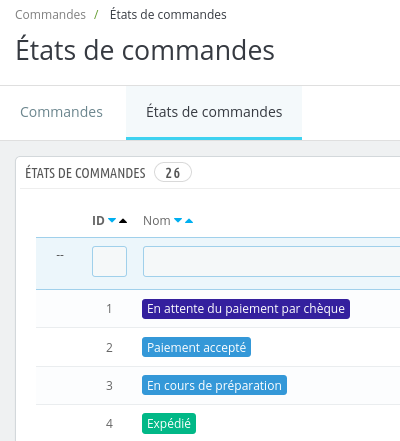The height and width of the screenshot is (441, 400).
Task: Sort Nom column descending arrow
Action: pos(178,220)
